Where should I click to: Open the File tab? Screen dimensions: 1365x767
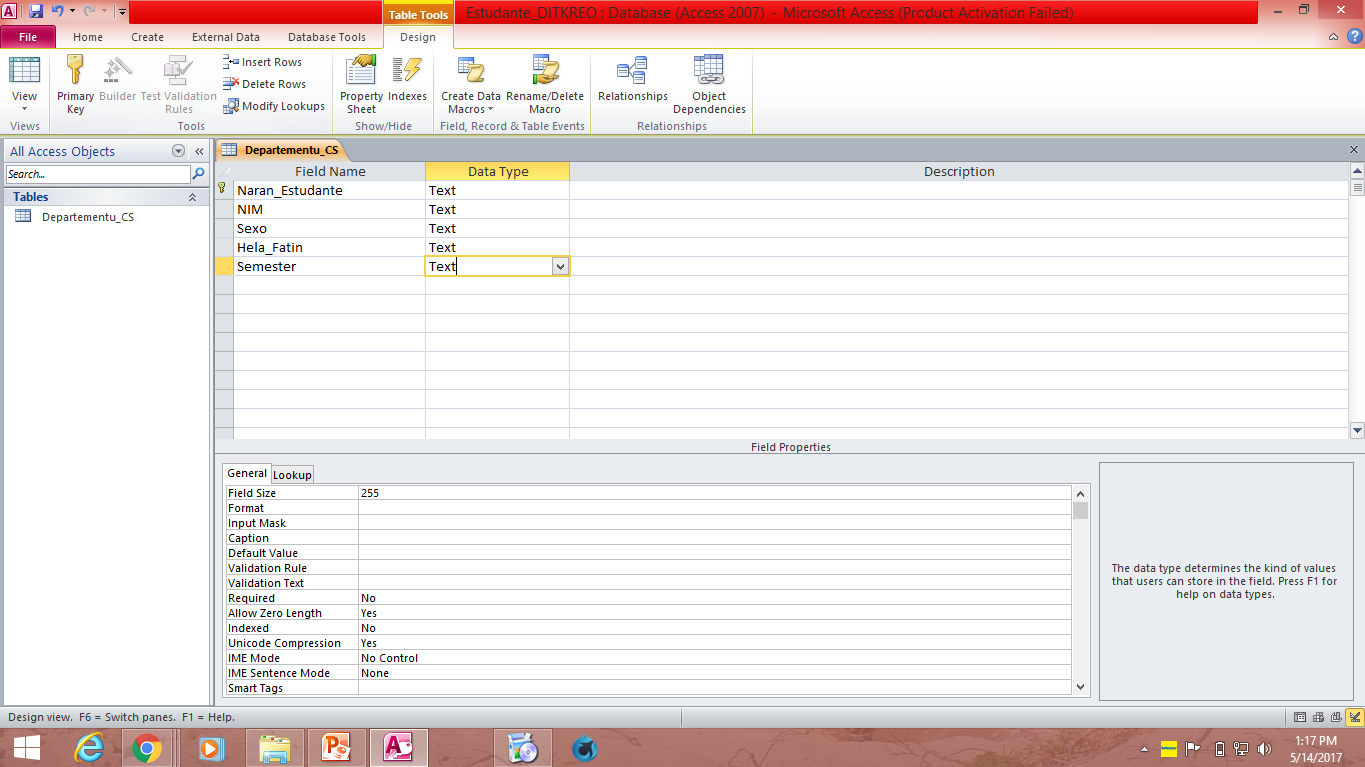click(28, 37)
